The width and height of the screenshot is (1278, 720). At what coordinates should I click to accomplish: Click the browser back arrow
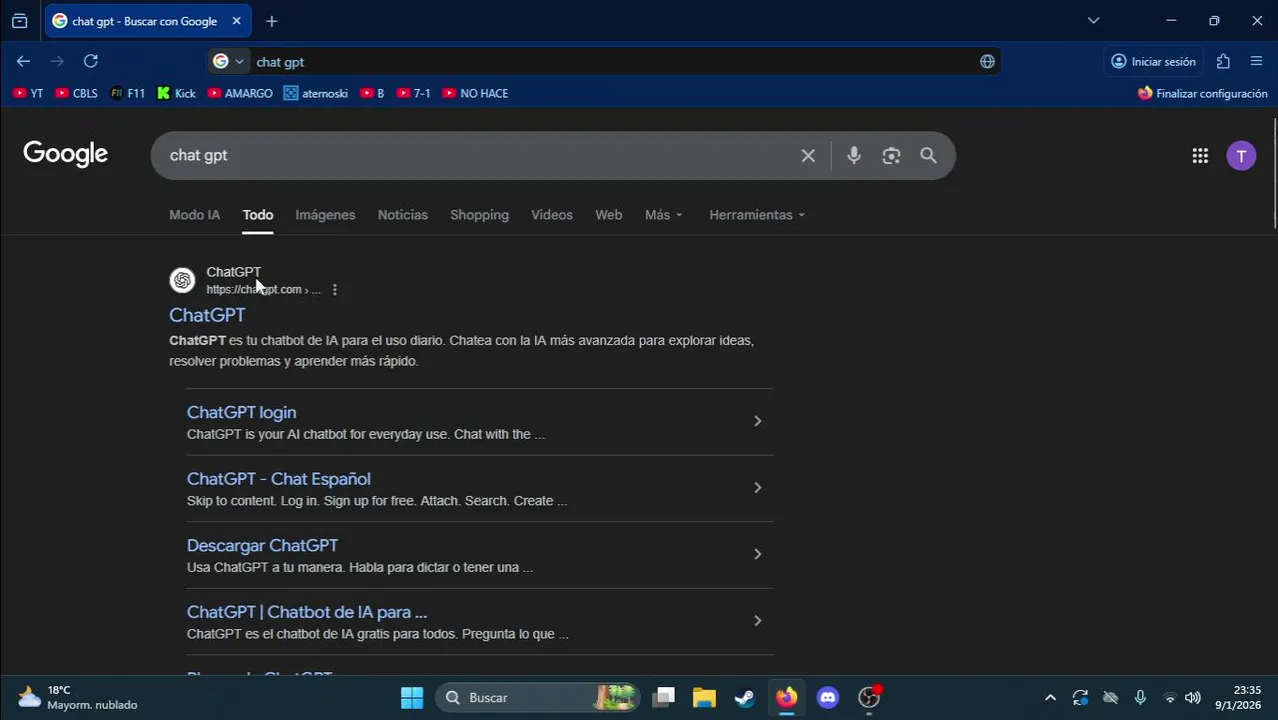point(23,61)
